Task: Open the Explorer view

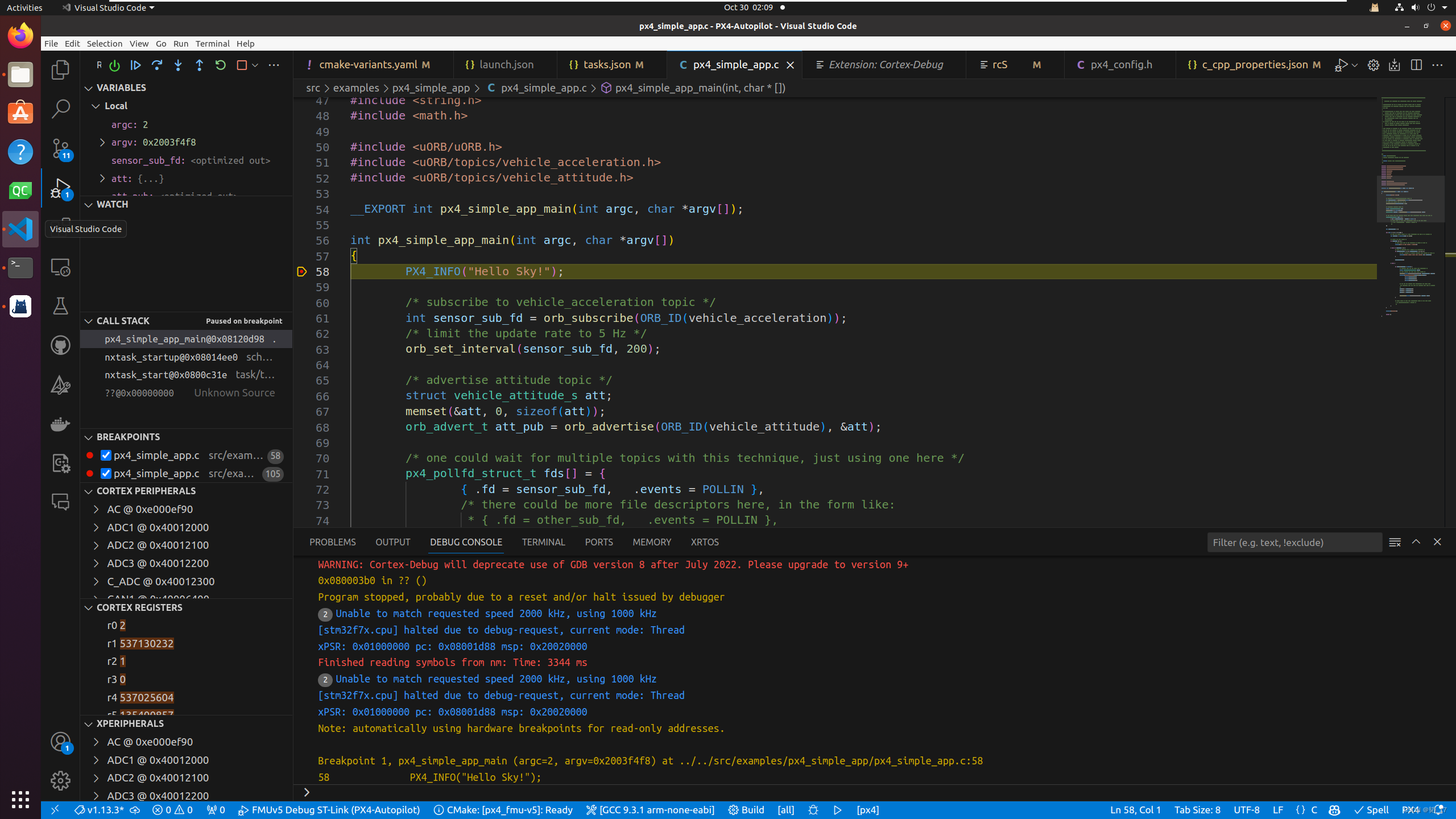Action: (x=60, y=70)
